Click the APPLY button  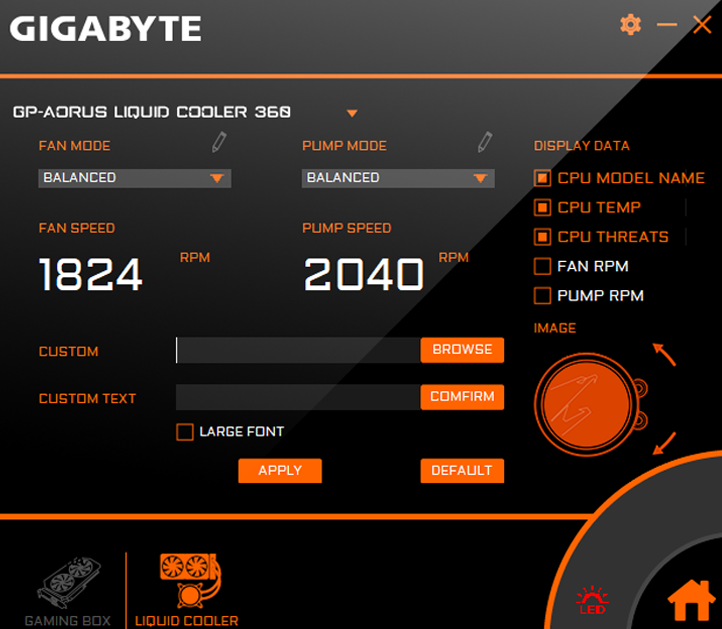click(x=280, y=471)
